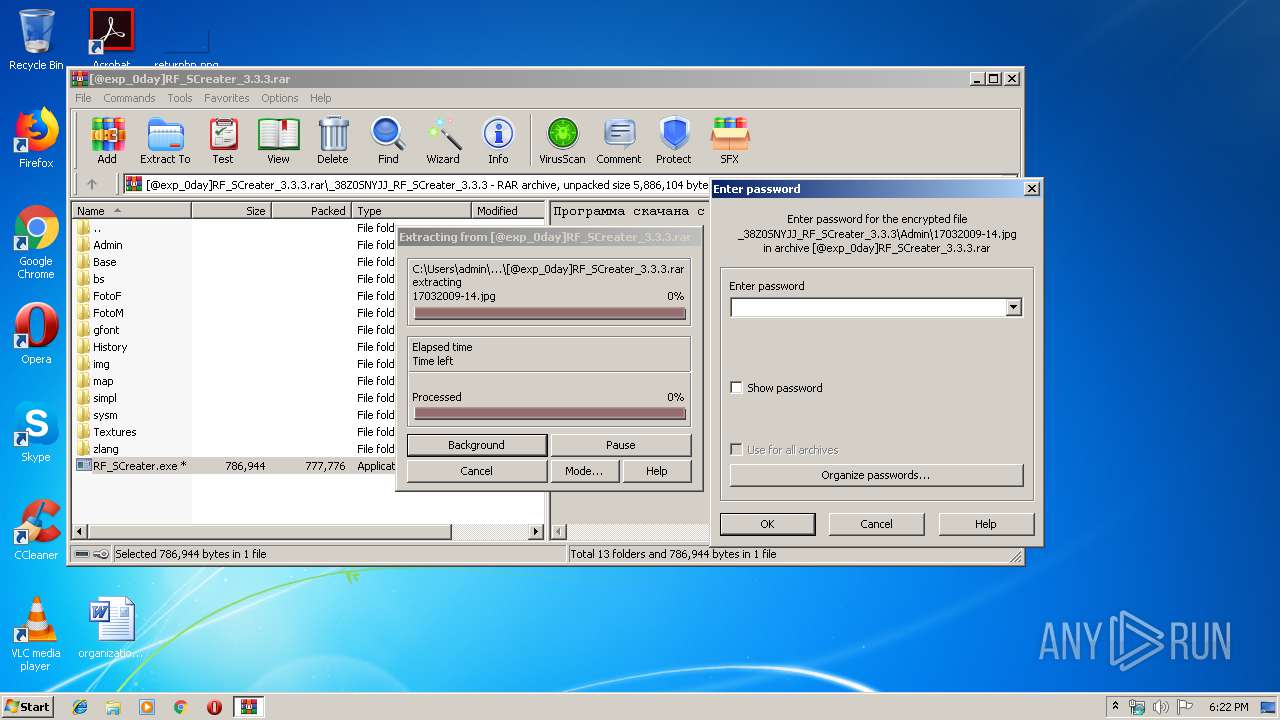This screenshot has width=1280, height=720.
Task: Sort by the Modified column header
Action: pos(509,211)
